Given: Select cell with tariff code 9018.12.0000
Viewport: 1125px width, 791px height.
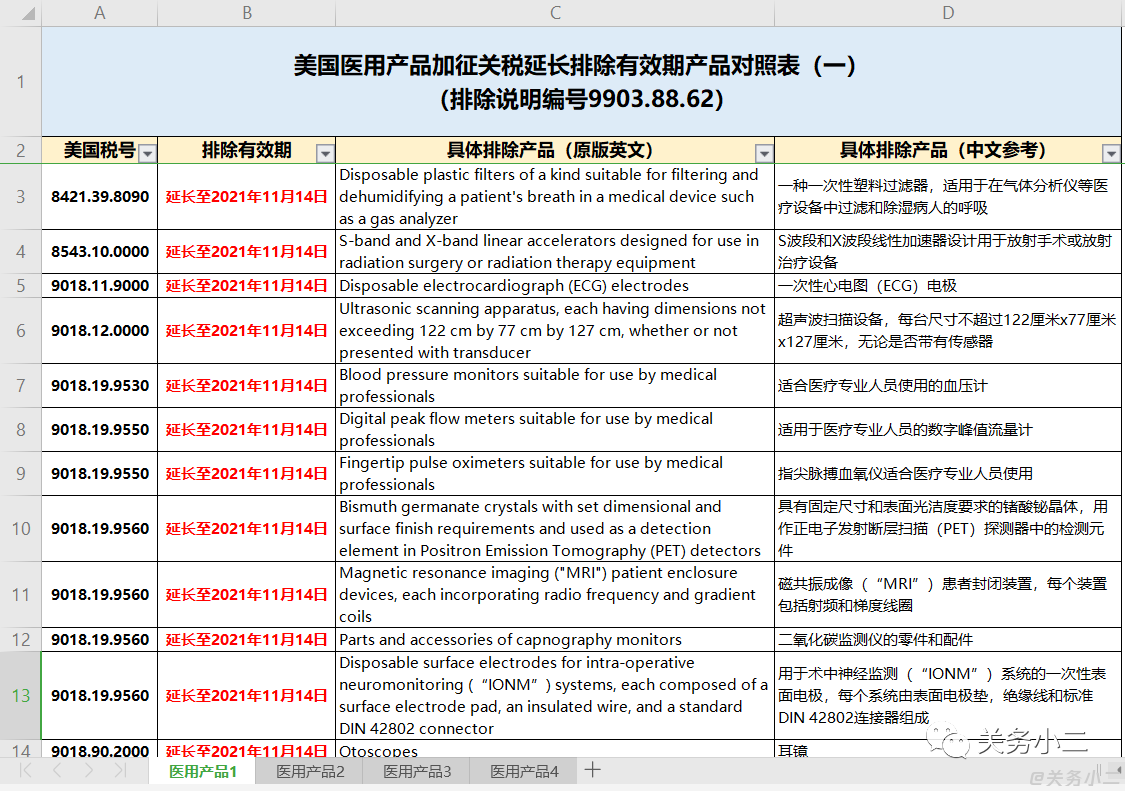Looking at the screenshot, I should [x=100, y=330].
